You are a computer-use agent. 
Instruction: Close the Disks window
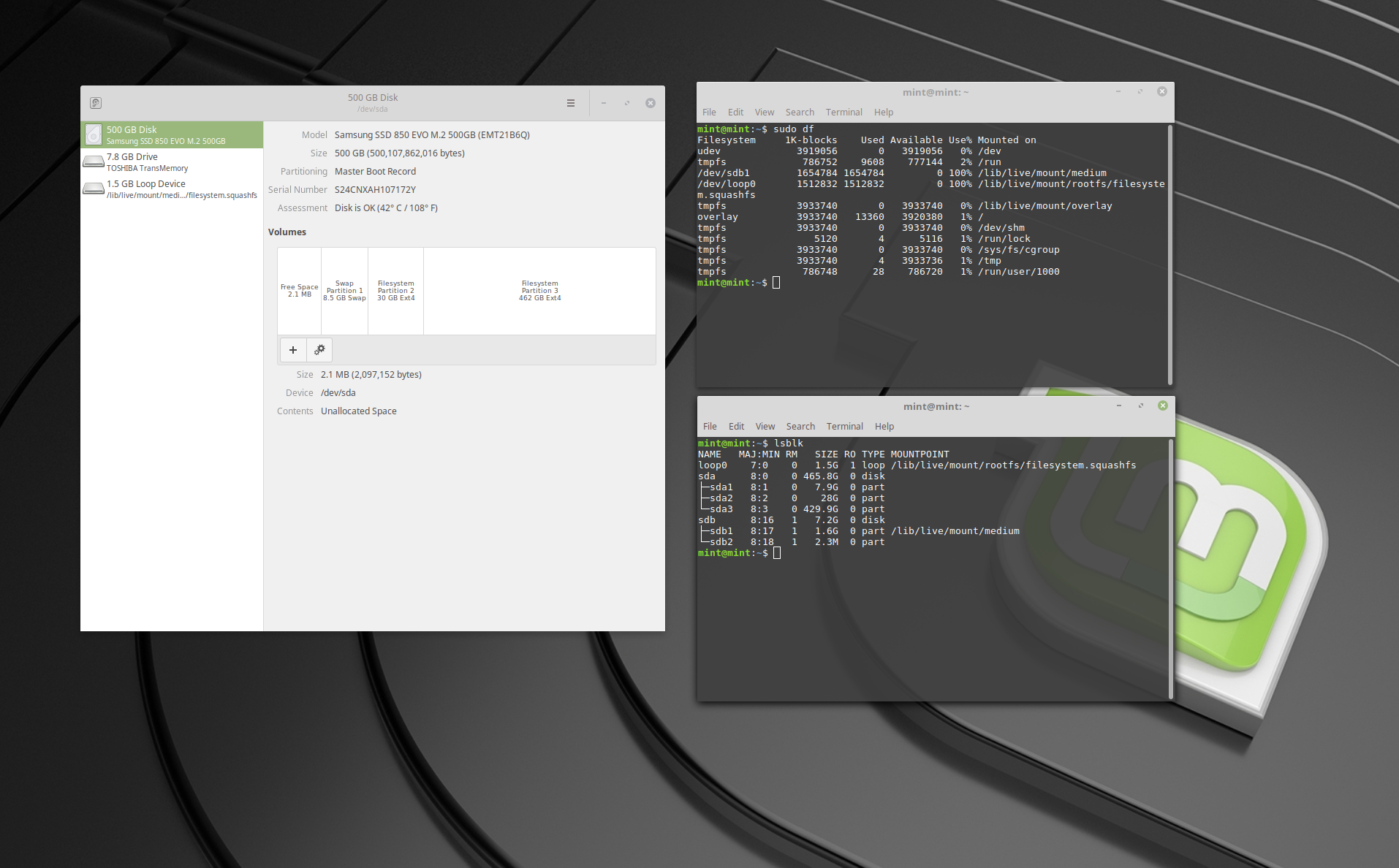coord(650,103)
